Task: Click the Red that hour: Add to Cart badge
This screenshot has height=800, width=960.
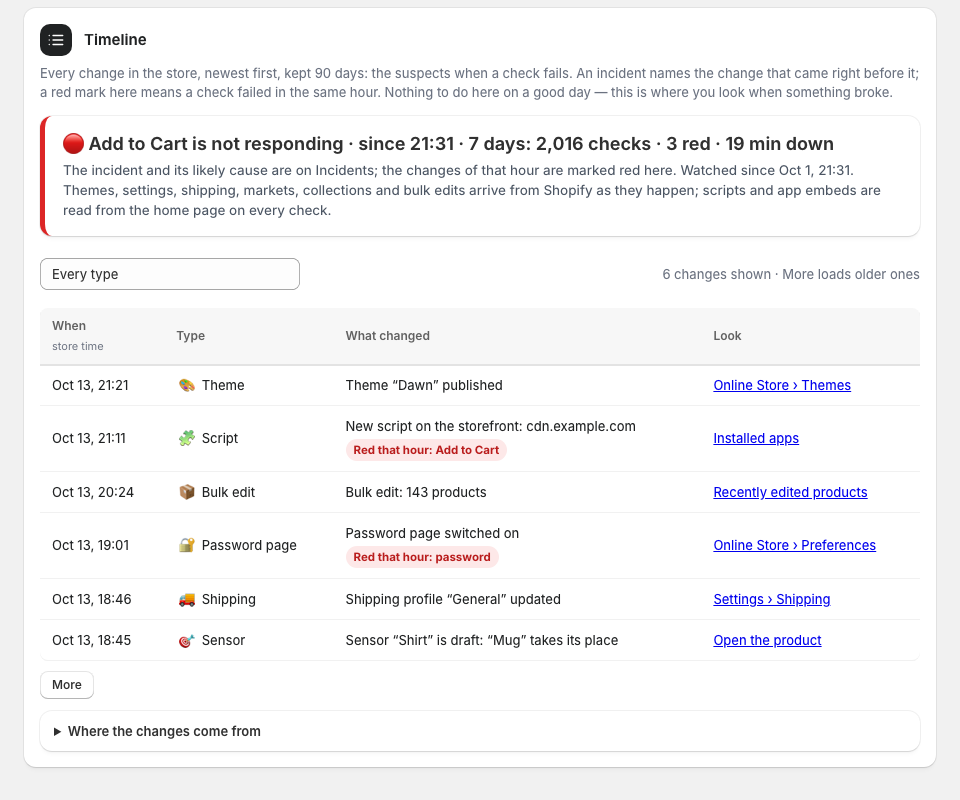Action: [426, 450]
